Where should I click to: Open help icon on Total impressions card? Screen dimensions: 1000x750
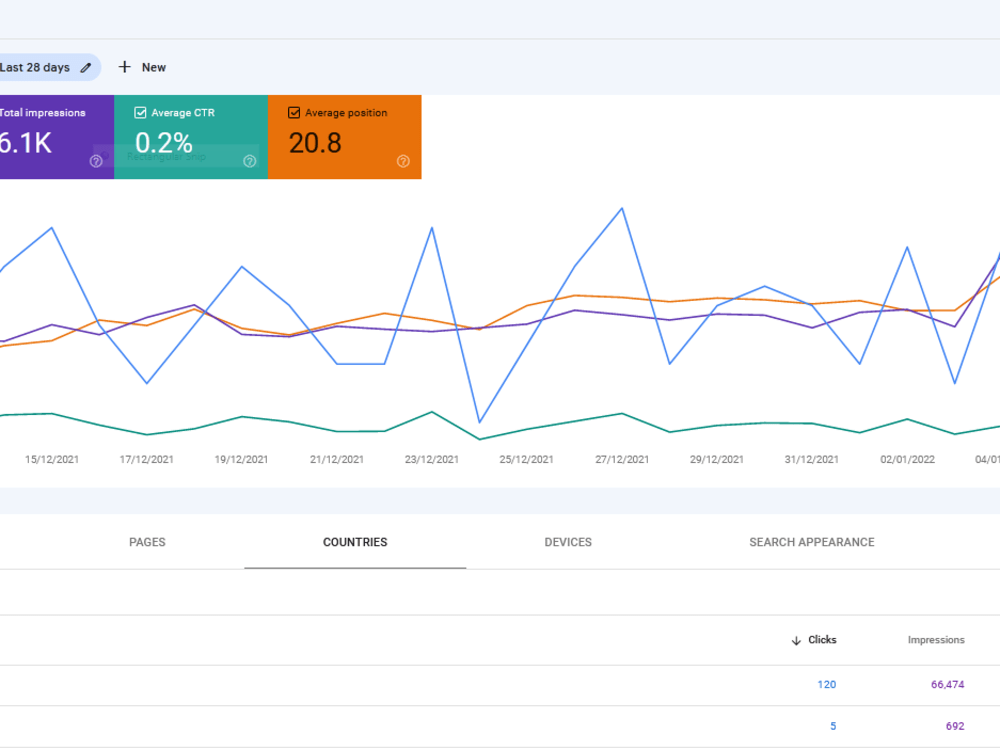96,161
